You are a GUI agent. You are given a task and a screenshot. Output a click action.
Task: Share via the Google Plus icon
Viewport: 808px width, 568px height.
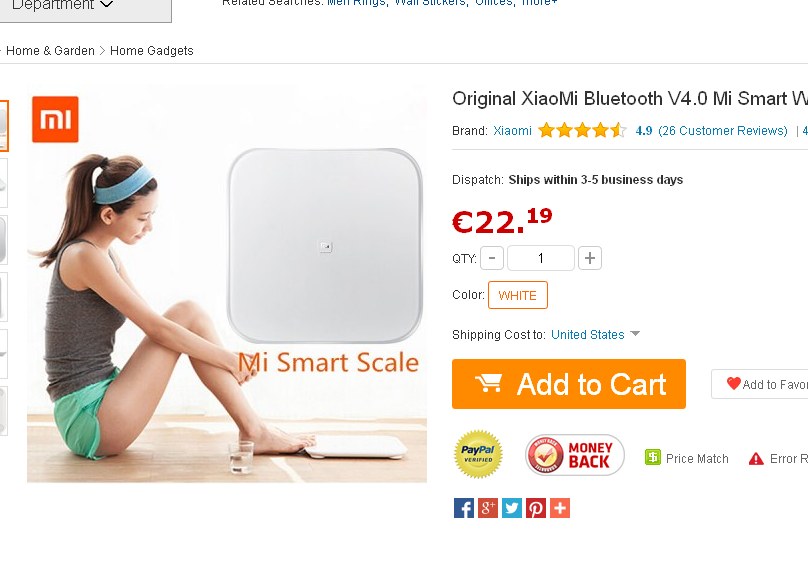pyautogui.click(x=487, y=508)
